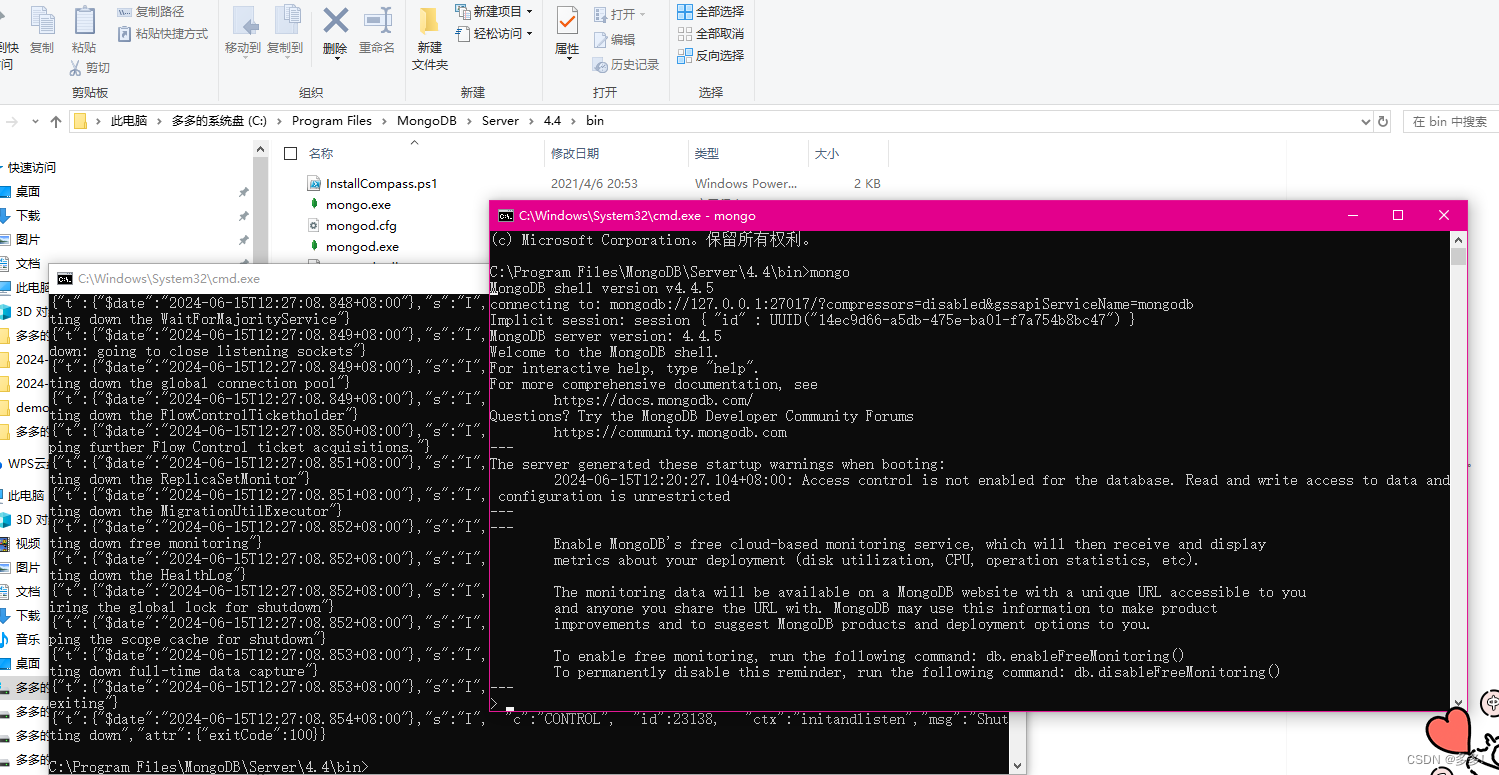The height and width of the screenshot is (775, 1499).
Task: Click the mongod.cfg file icon
Action: pyautogui.click(x=314, y=225)
